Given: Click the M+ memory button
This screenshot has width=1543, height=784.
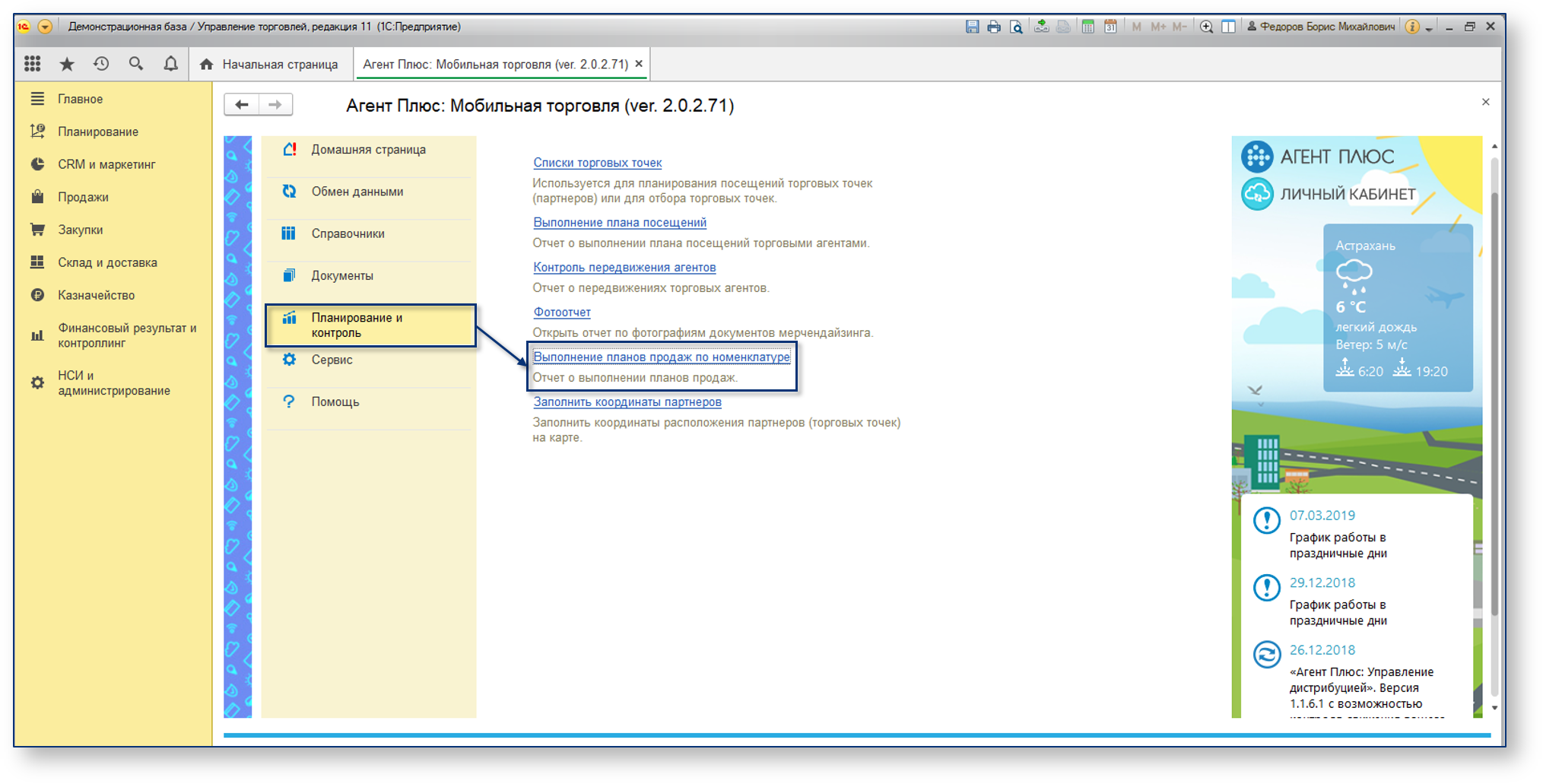Looking at the screenshot, I should click(x=1158, y=27).
